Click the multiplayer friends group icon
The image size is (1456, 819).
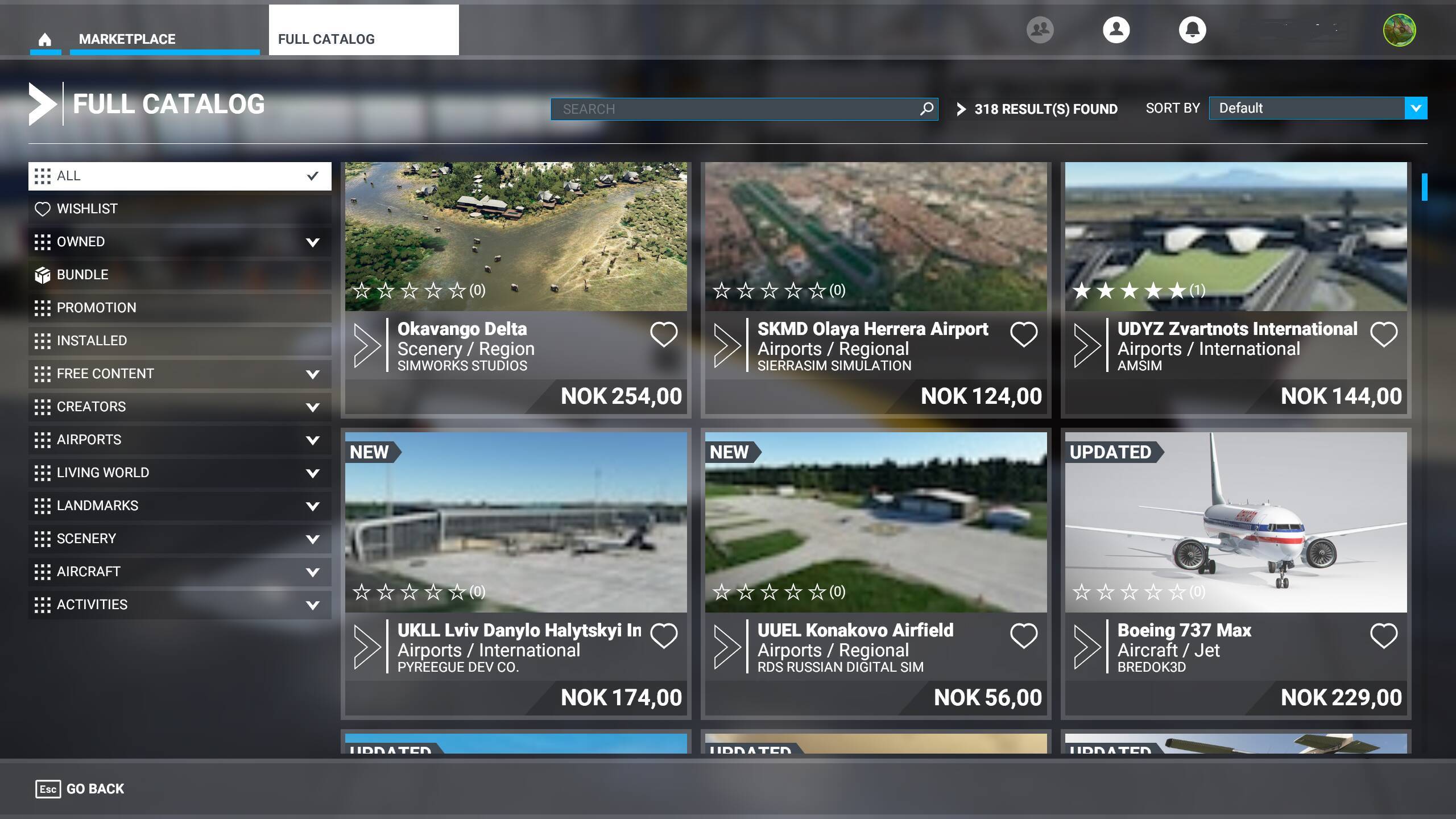coord(1040,30)
